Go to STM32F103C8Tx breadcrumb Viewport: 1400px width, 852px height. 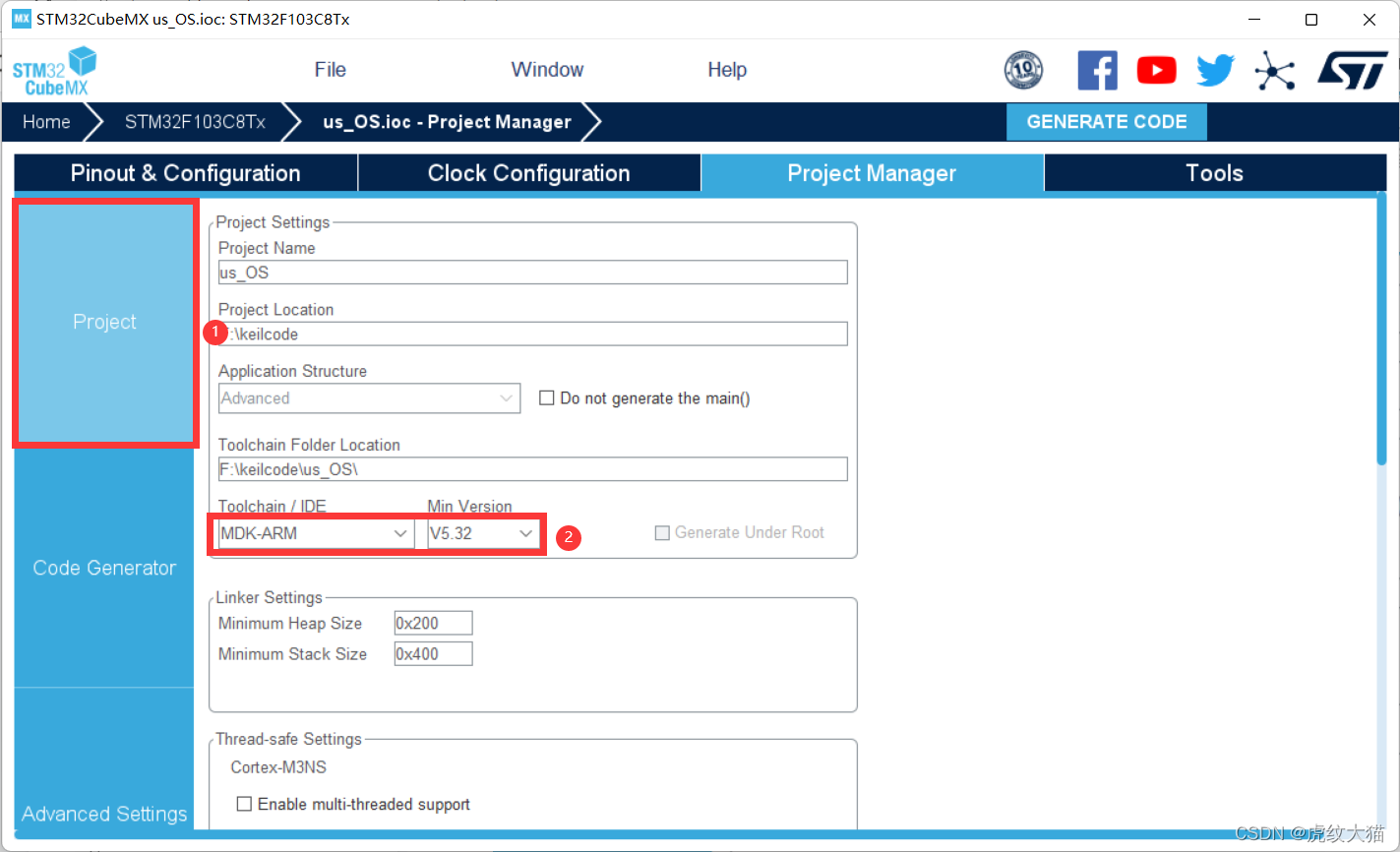[195, 122]
